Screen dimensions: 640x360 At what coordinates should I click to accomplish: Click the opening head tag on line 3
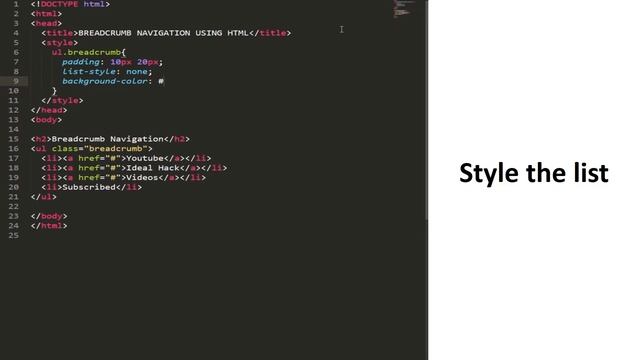pos(46,23)
